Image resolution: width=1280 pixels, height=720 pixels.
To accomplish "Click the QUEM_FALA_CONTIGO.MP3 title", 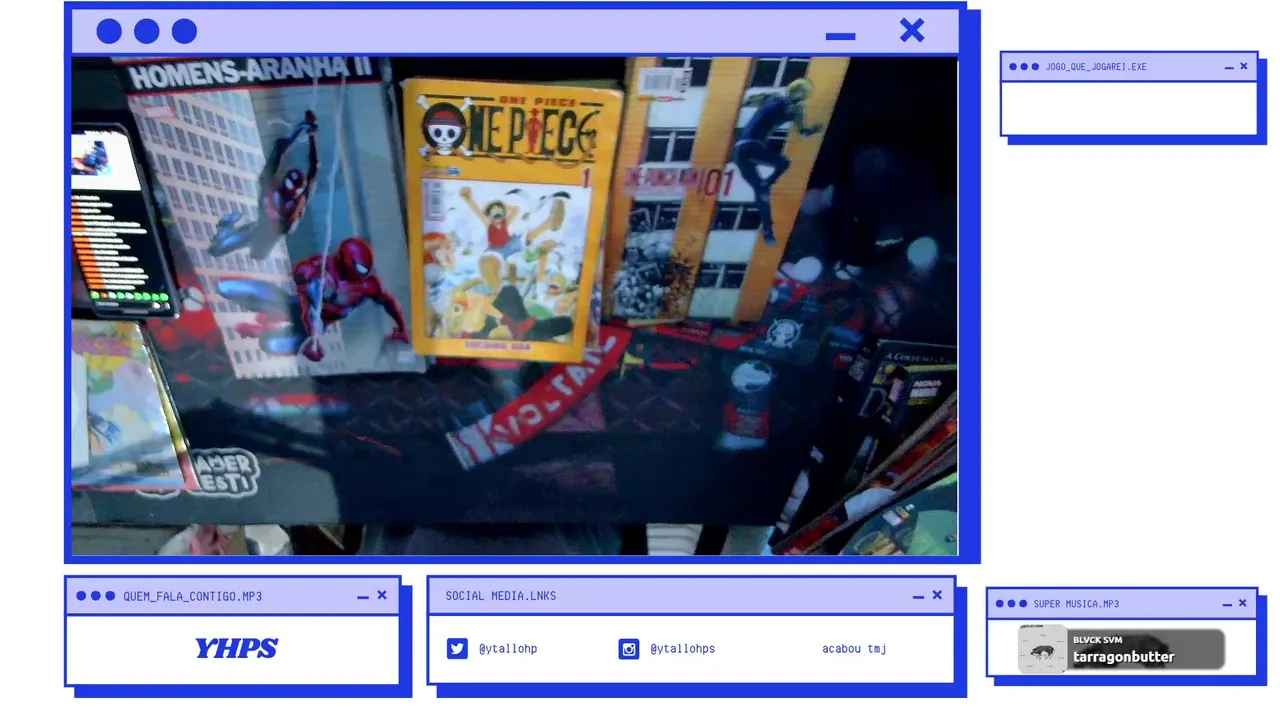I will (x=193, y=596).
